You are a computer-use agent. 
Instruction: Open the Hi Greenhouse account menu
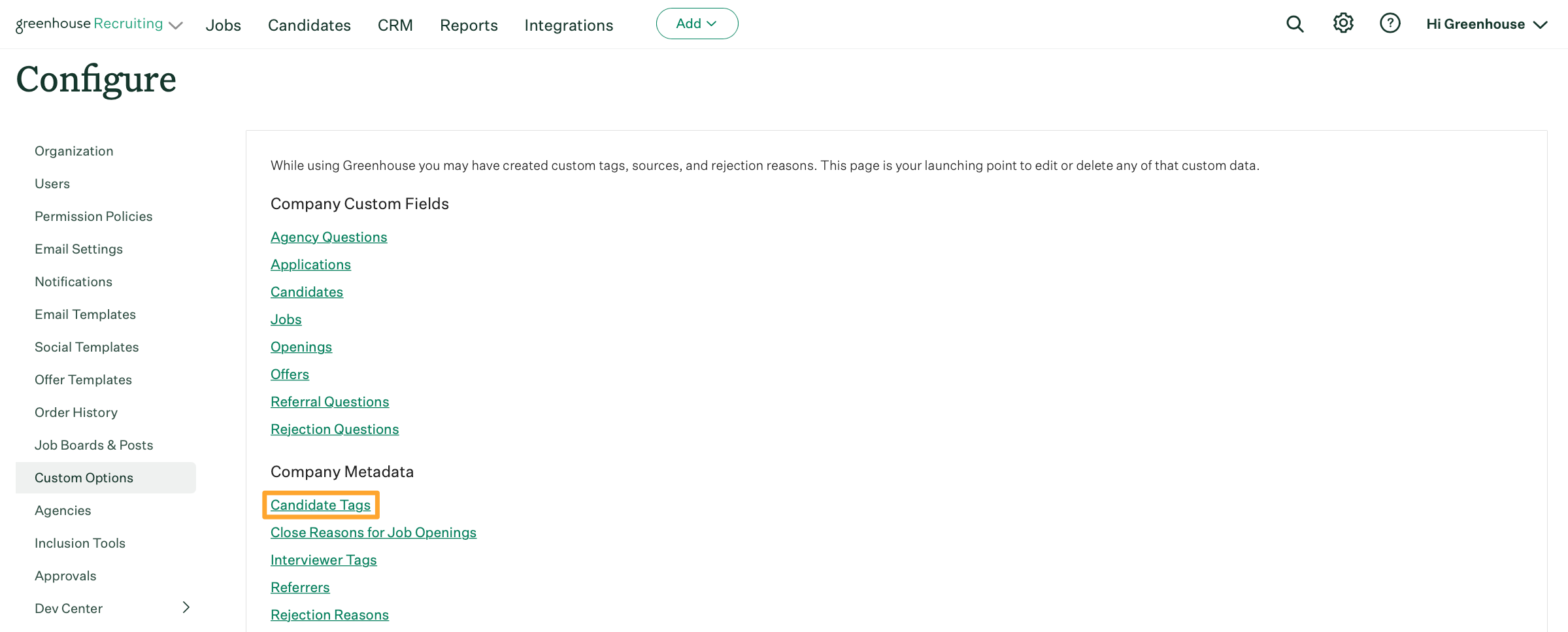click(x=1486, y=24)
